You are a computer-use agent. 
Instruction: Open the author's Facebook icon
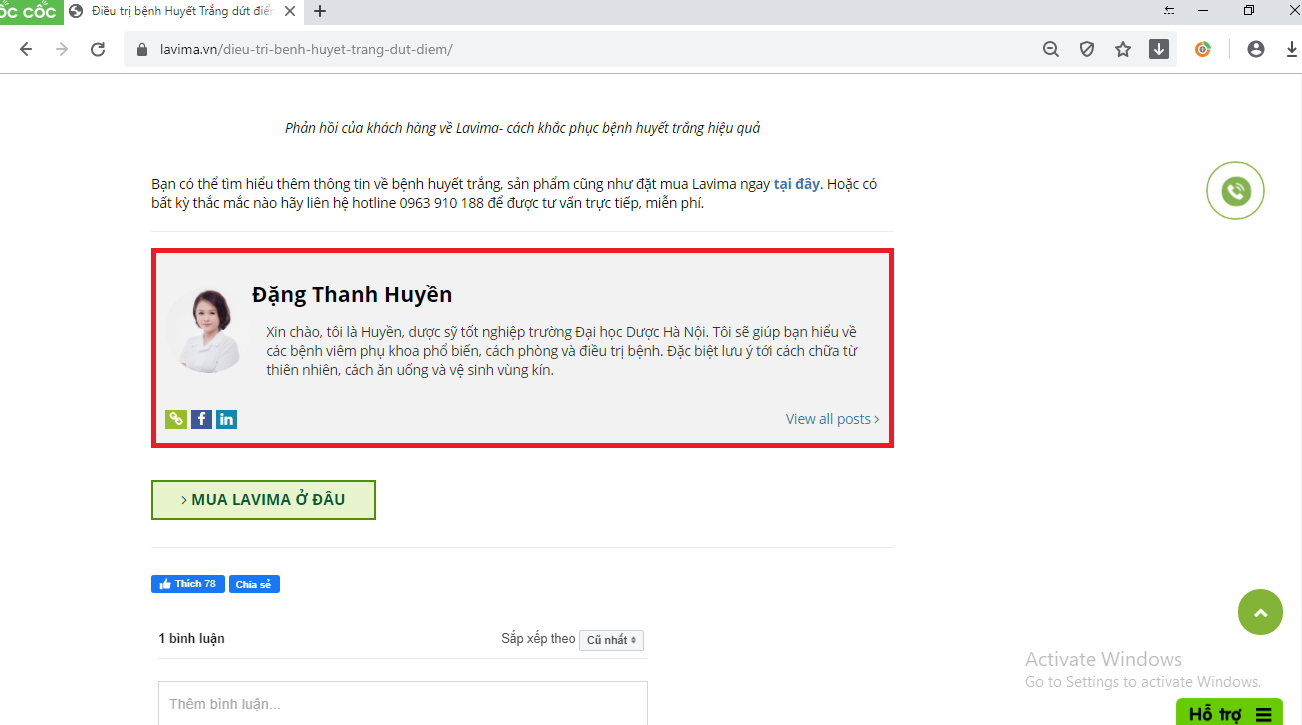(201, 419)
